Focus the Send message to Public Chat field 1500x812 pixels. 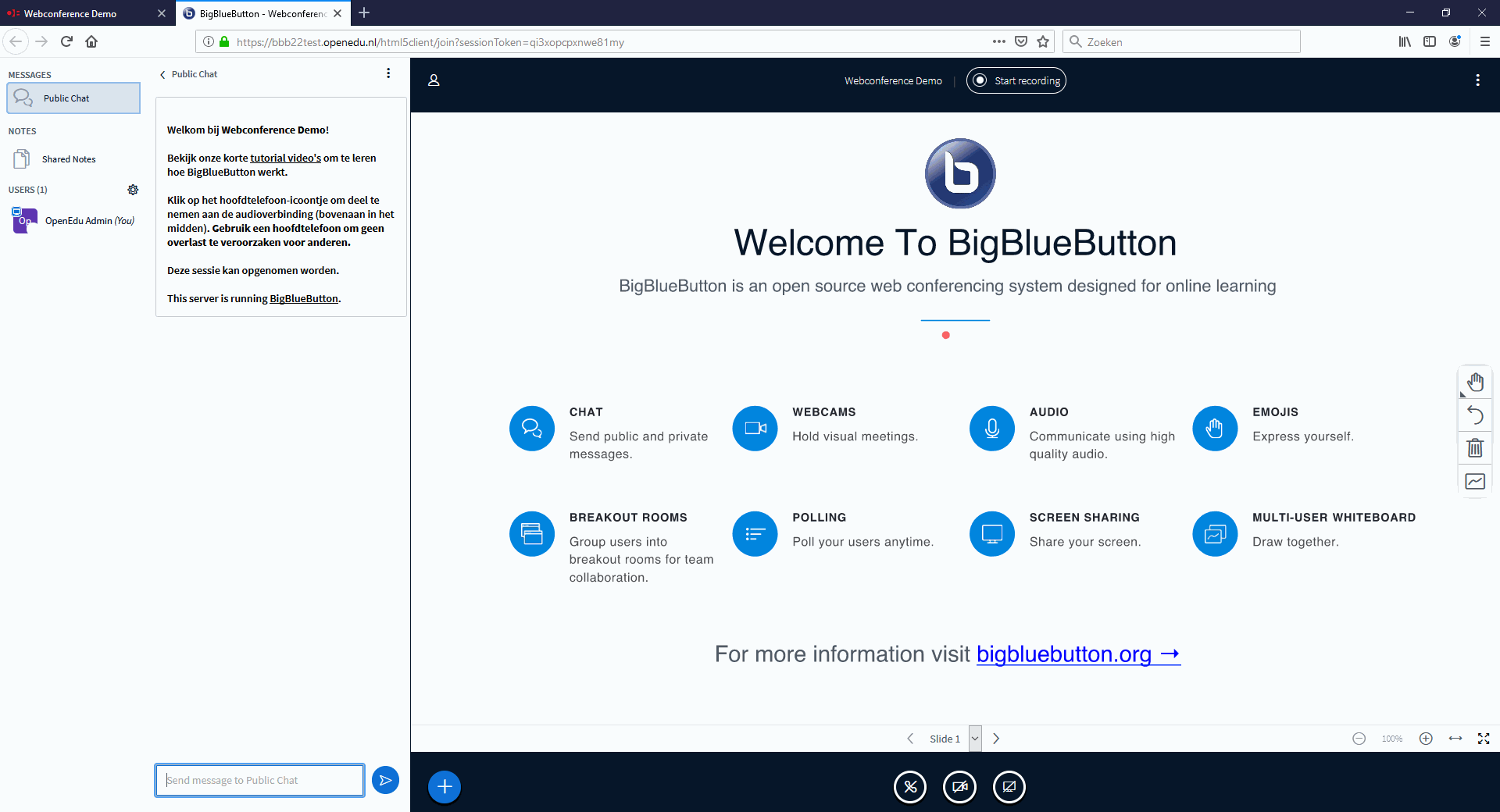coord(259,780)
